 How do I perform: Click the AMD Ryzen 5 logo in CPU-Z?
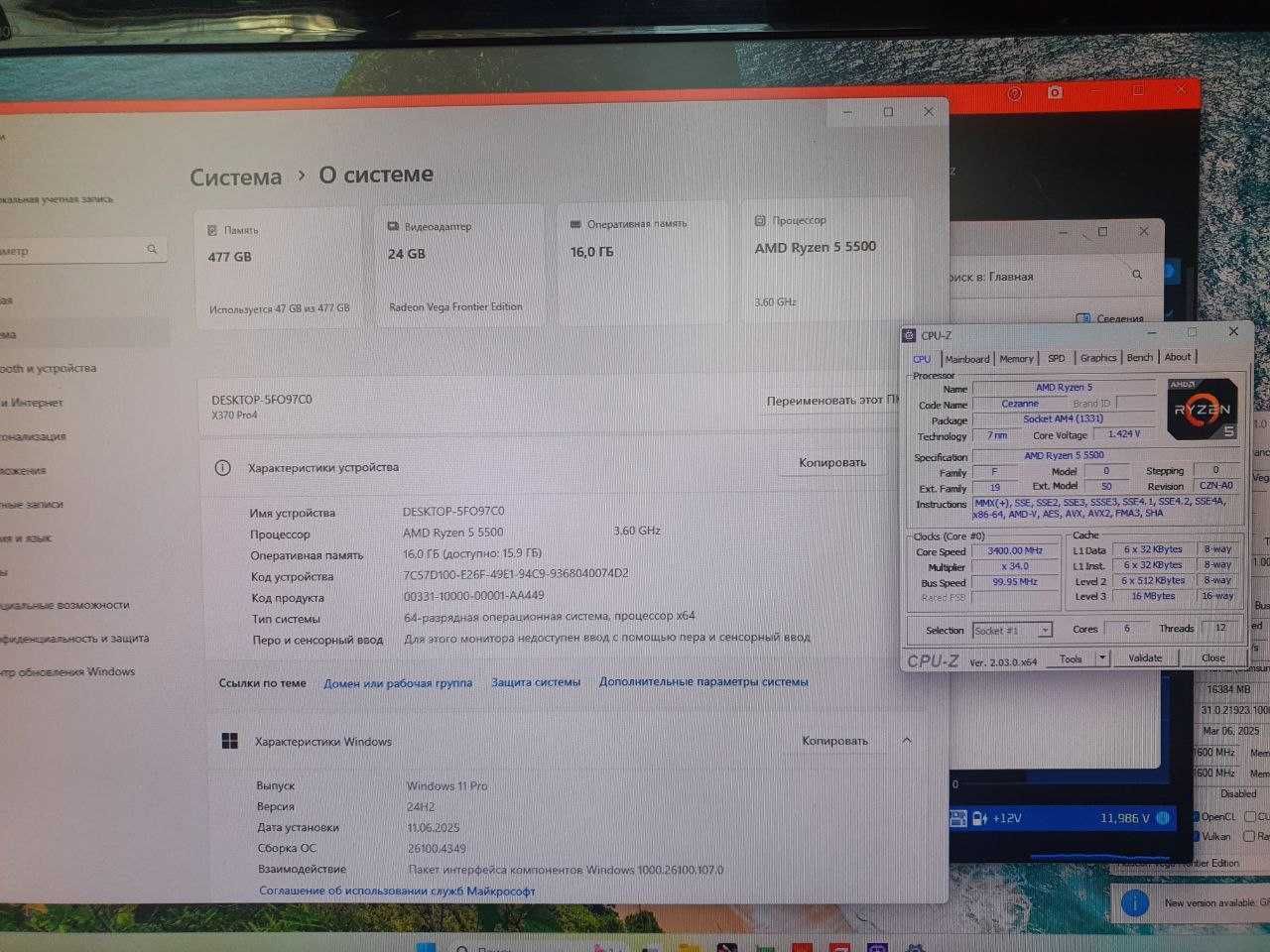point(1202,410)
